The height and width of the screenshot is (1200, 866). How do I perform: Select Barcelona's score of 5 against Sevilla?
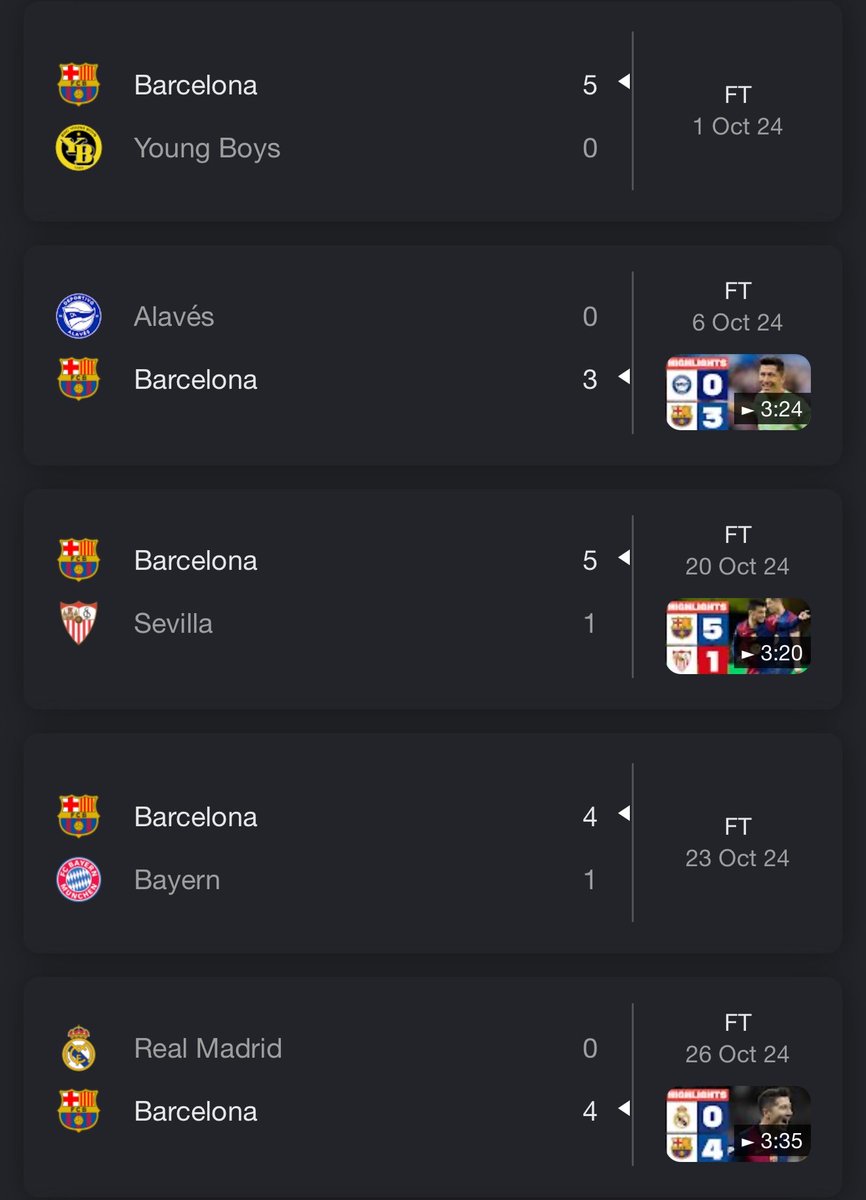click(x=590, y=561)
